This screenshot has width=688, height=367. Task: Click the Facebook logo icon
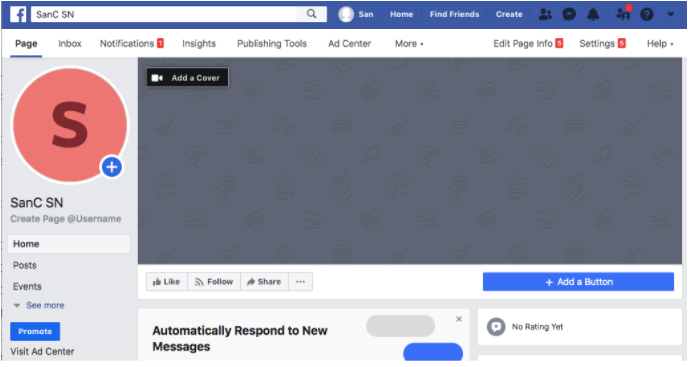18,14
